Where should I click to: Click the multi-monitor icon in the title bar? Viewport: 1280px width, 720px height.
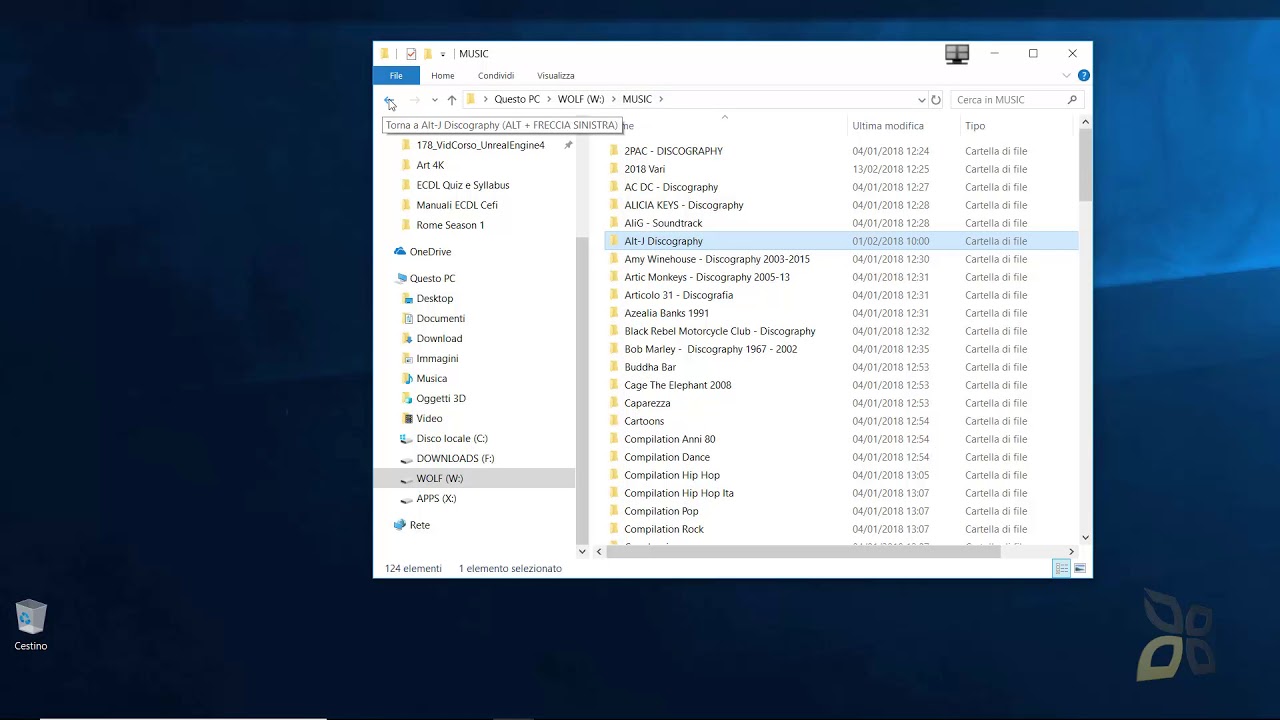957,54
